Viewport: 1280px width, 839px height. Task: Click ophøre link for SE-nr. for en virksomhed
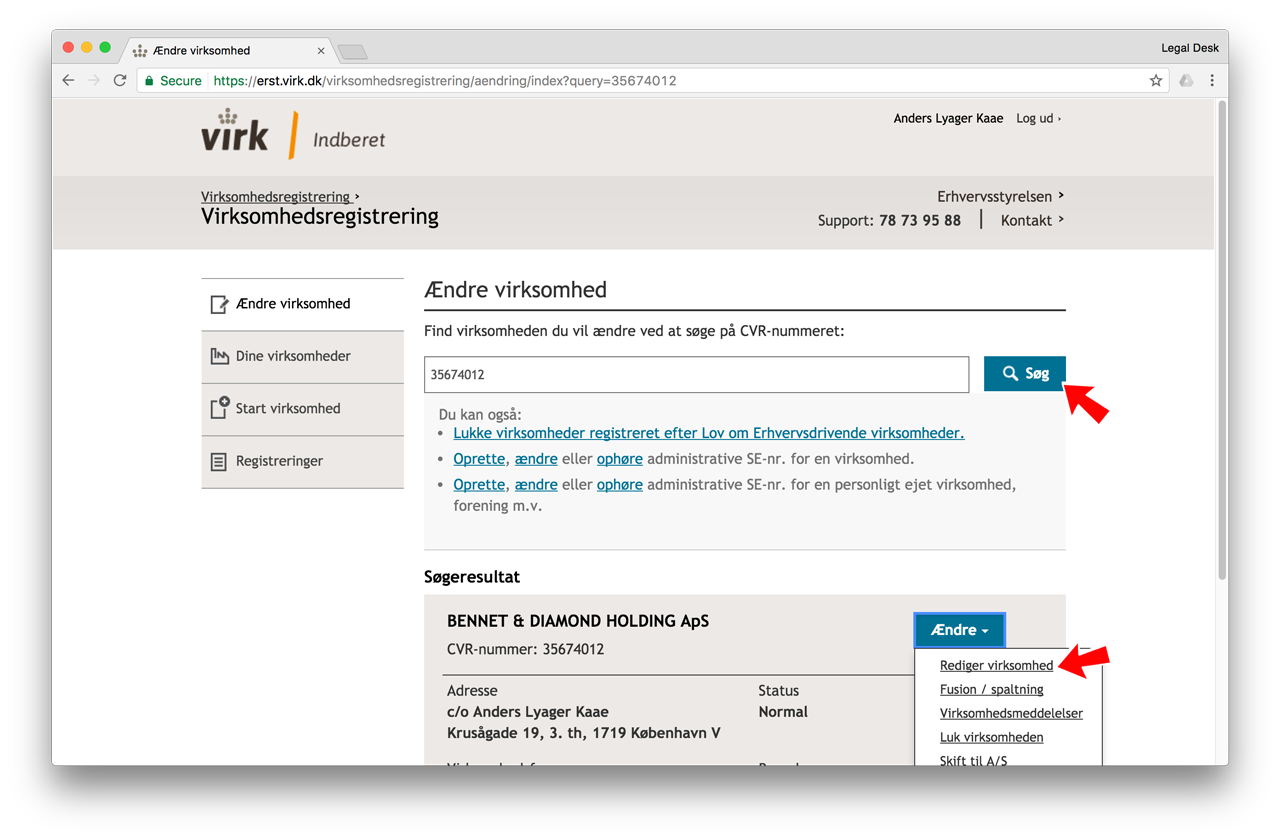coord(619,459)
